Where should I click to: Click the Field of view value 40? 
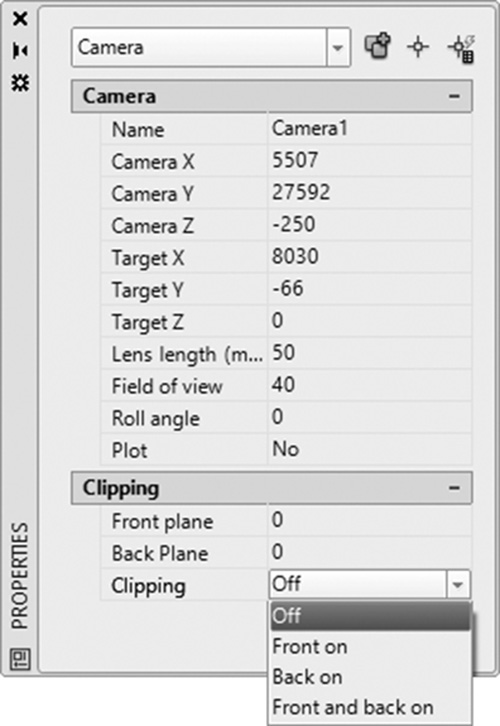(x=369, y=385)
